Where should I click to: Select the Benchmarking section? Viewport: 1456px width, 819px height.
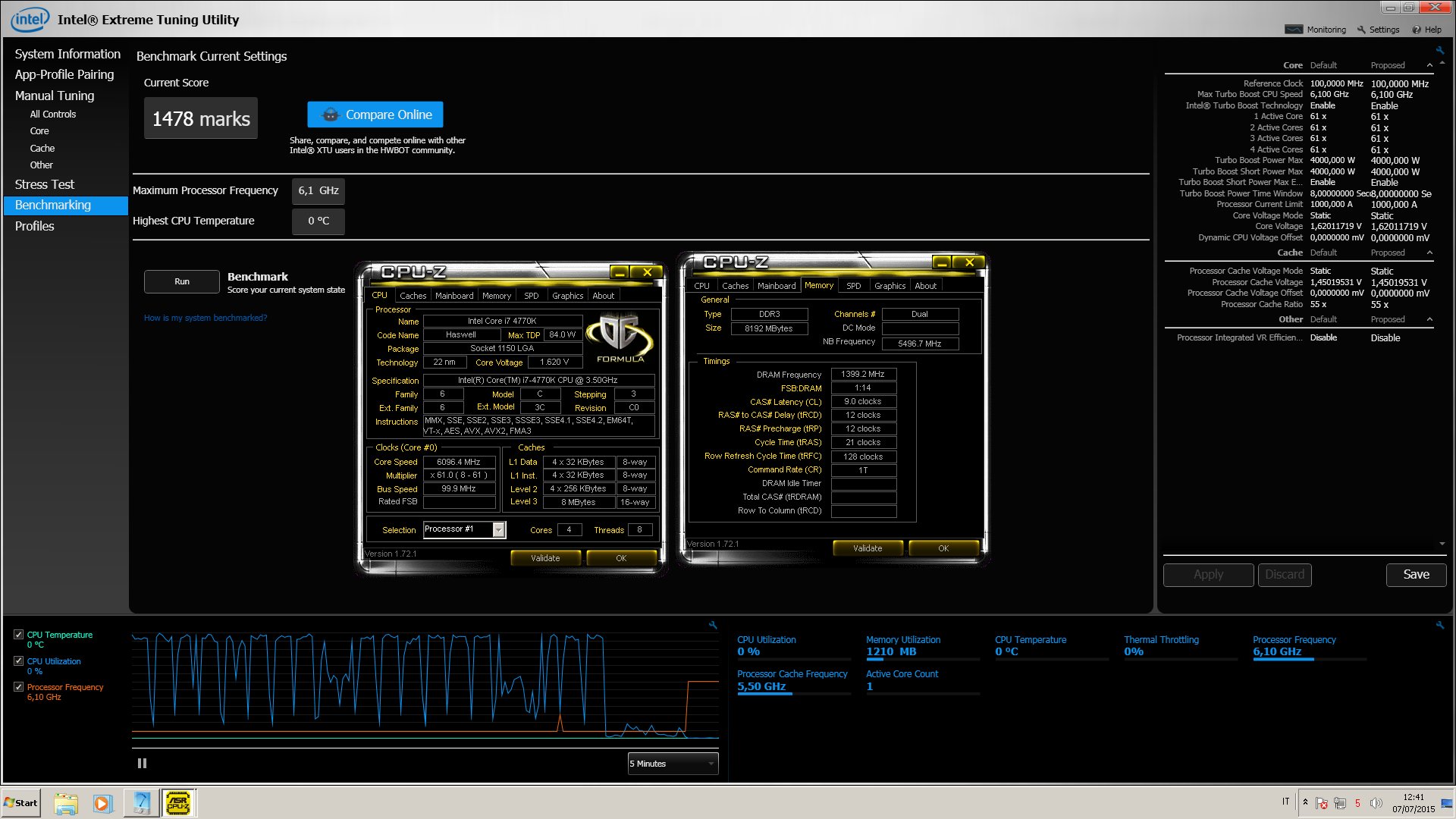point(66,206)
